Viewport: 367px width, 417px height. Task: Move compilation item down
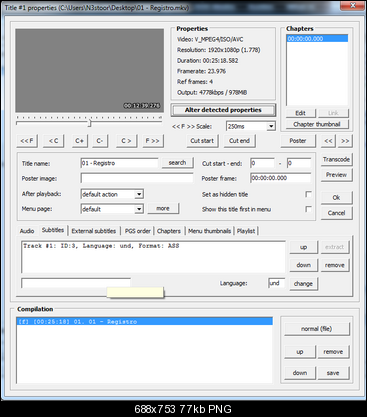click(x=300, y=373)
